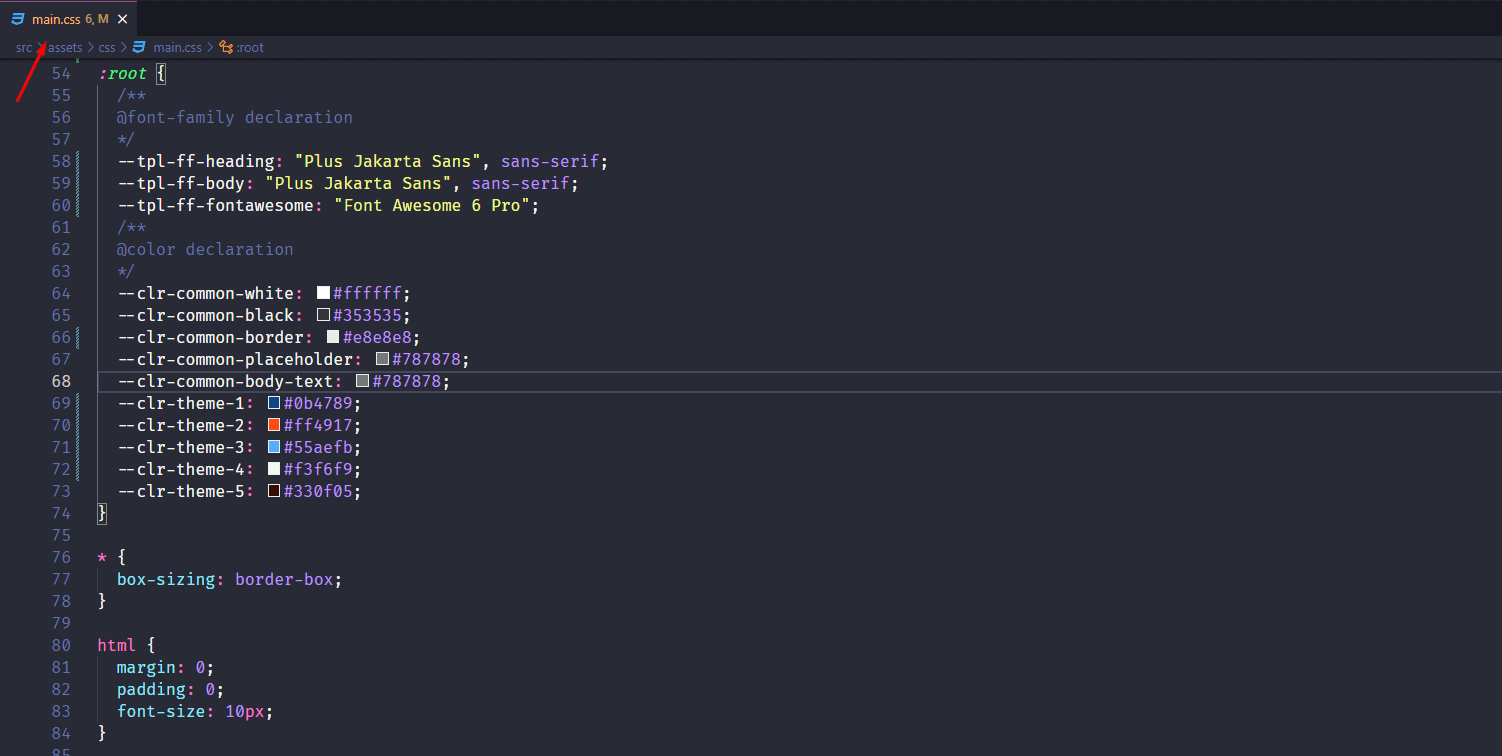
Task: Open color picker for #ff4917 swatch
Action: tap(274, 425)
